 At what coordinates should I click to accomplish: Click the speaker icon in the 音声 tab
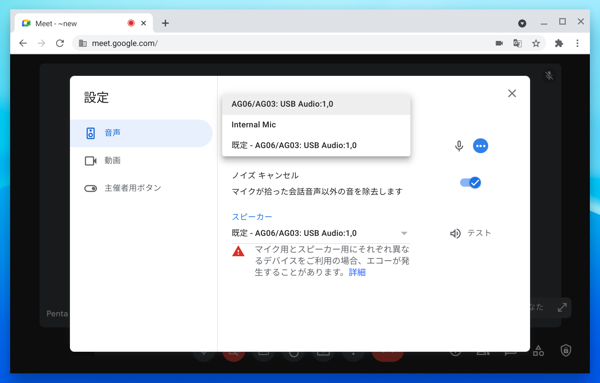90,133
